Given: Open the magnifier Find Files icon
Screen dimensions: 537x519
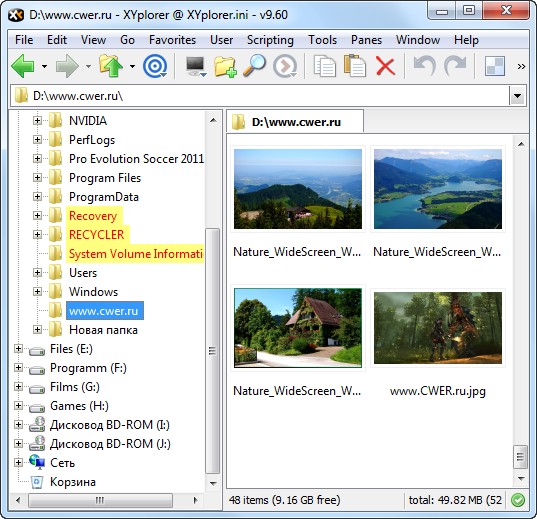Looking at the screenshot, I should (x=254, y=65).
